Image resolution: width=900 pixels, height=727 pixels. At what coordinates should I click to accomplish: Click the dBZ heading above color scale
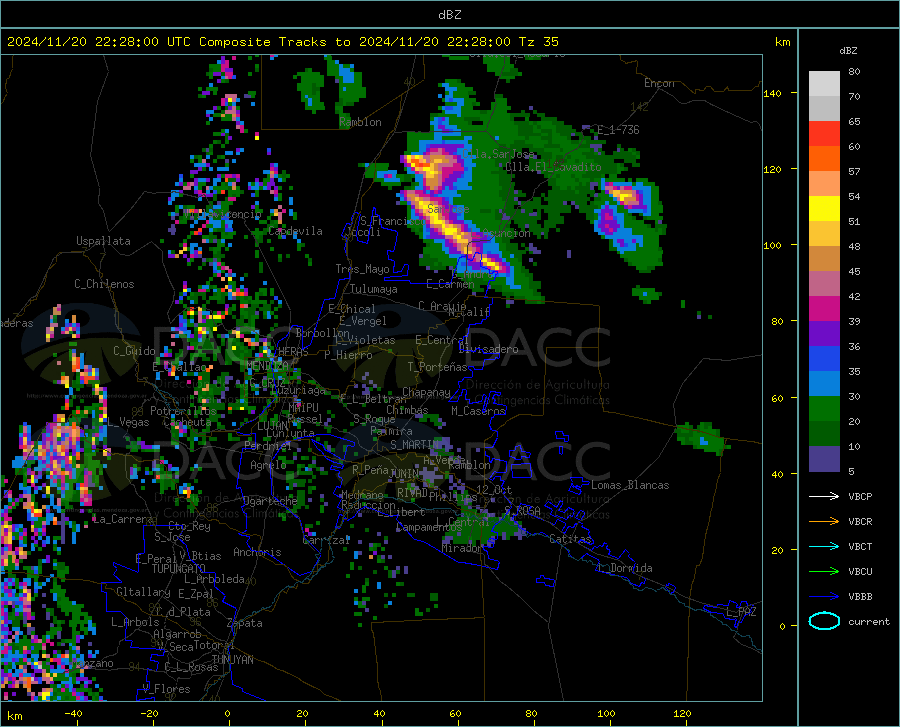pyautogui.click(x=848, y=50)
